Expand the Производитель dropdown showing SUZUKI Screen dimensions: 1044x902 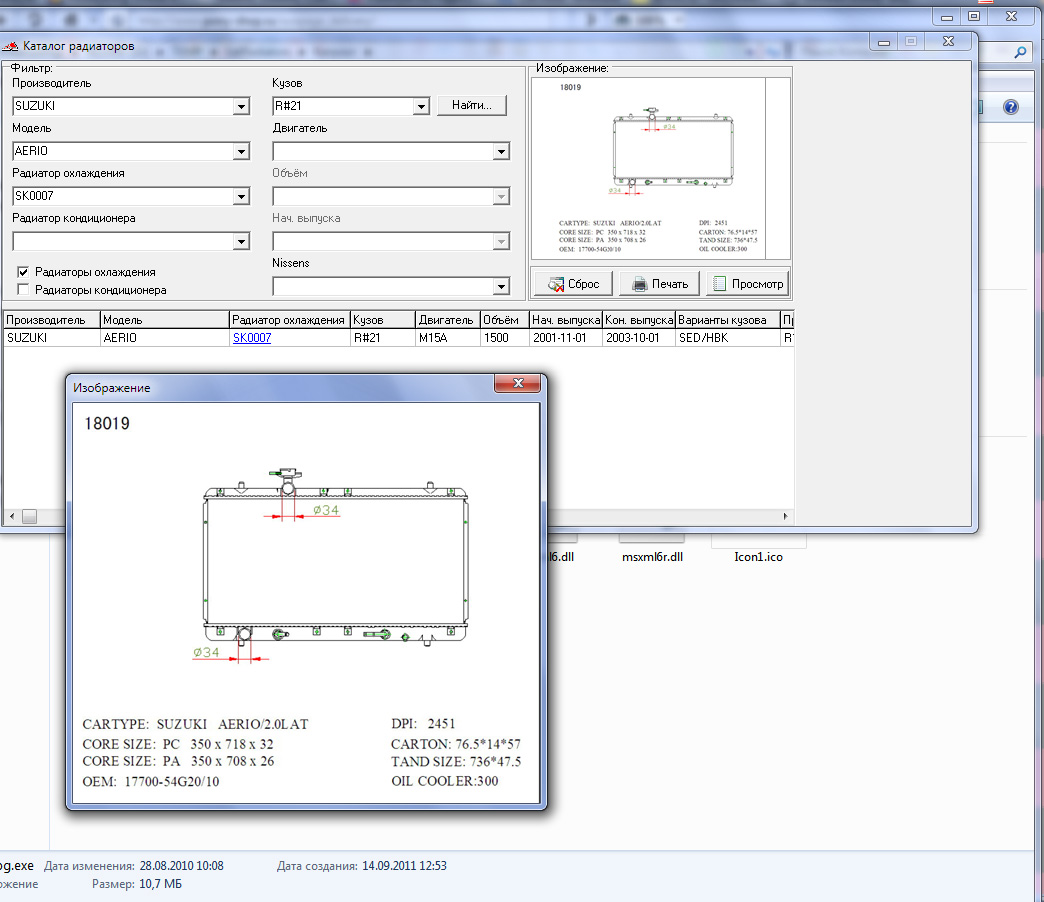240,106
